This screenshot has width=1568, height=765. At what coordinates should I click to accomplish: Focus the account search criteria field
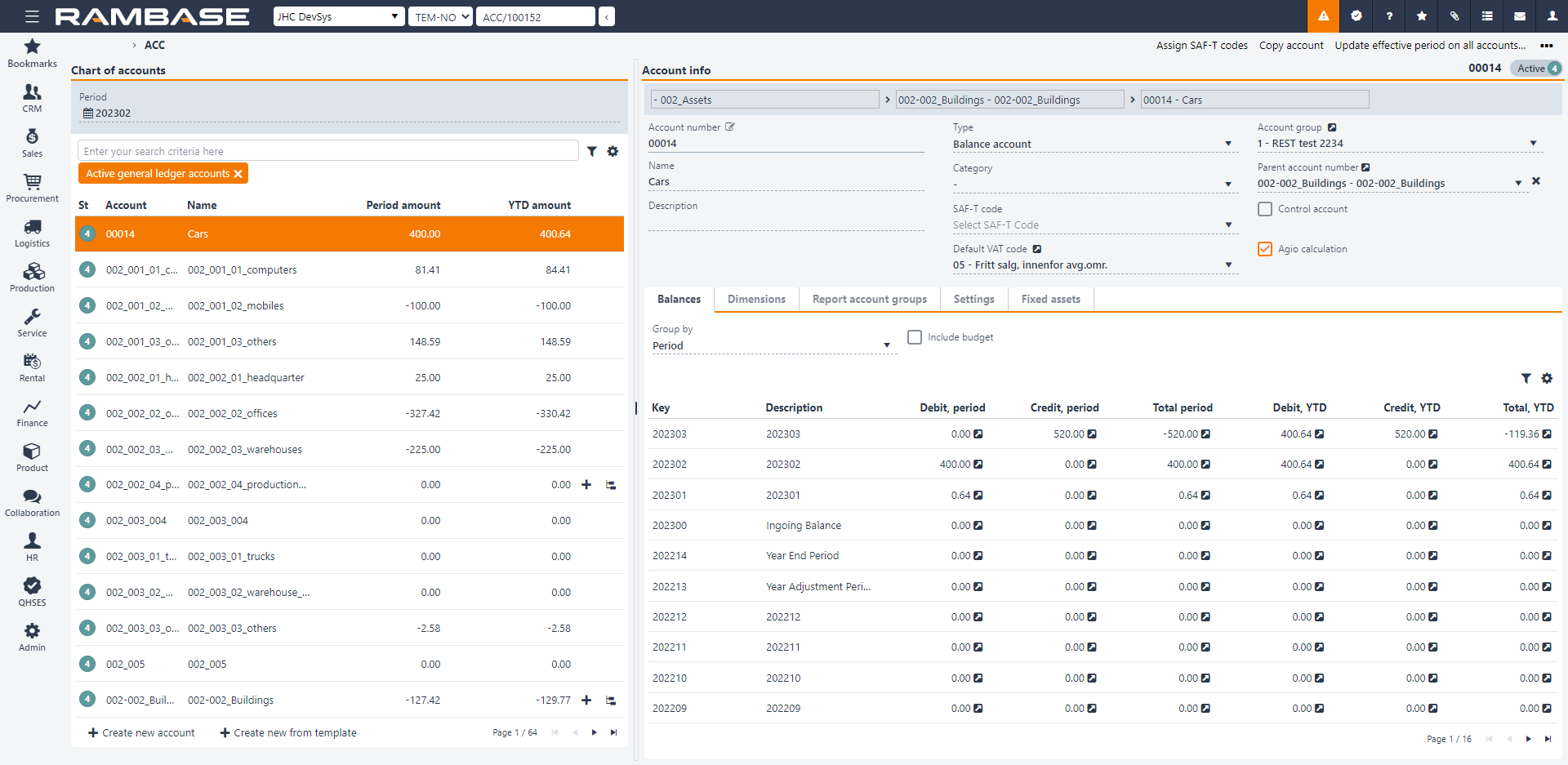[x=328, y=151]
